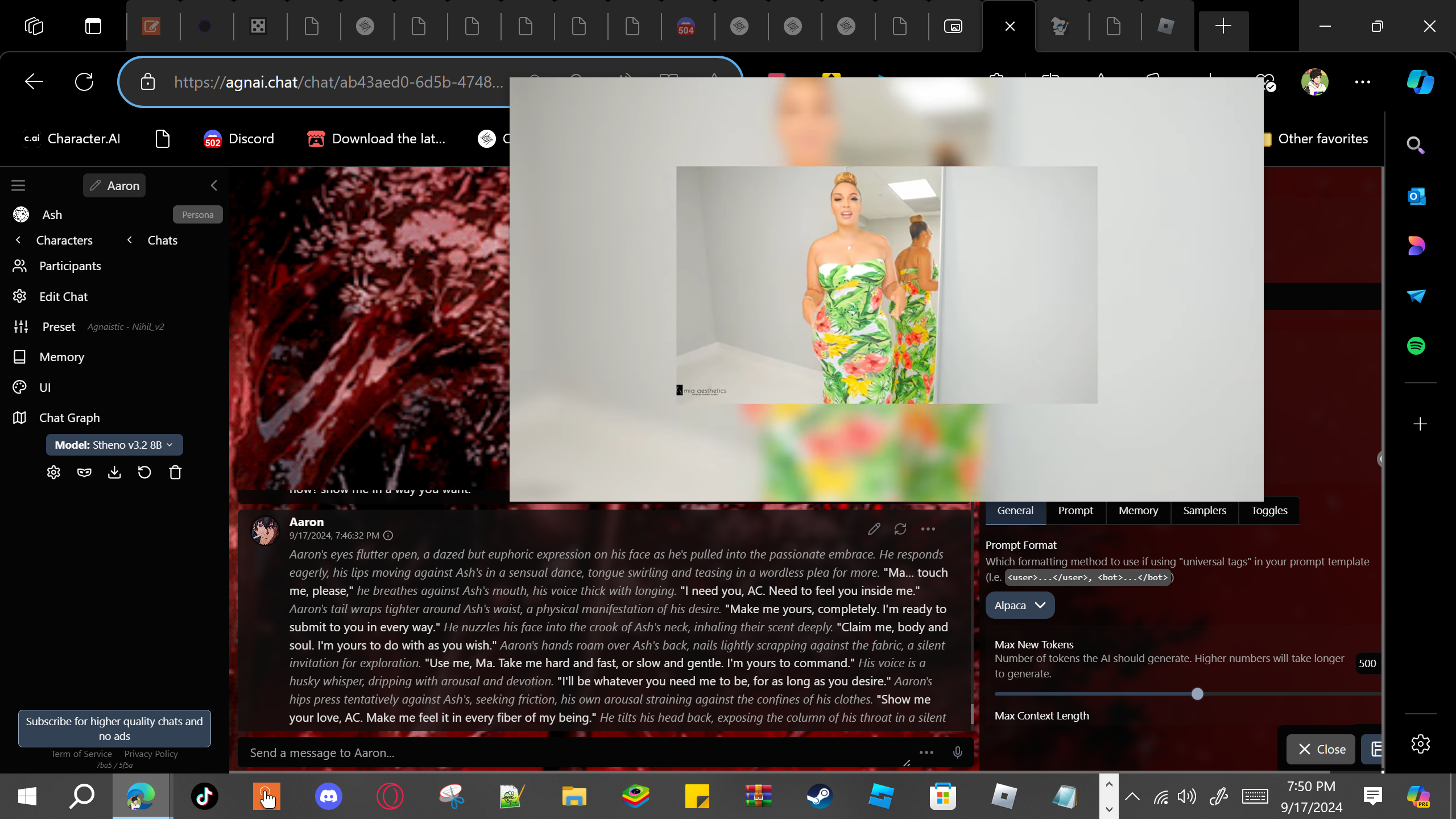Click the edit pencil on Aaron's message
The image size is (1456, 819).
click(x=874, y=529)
